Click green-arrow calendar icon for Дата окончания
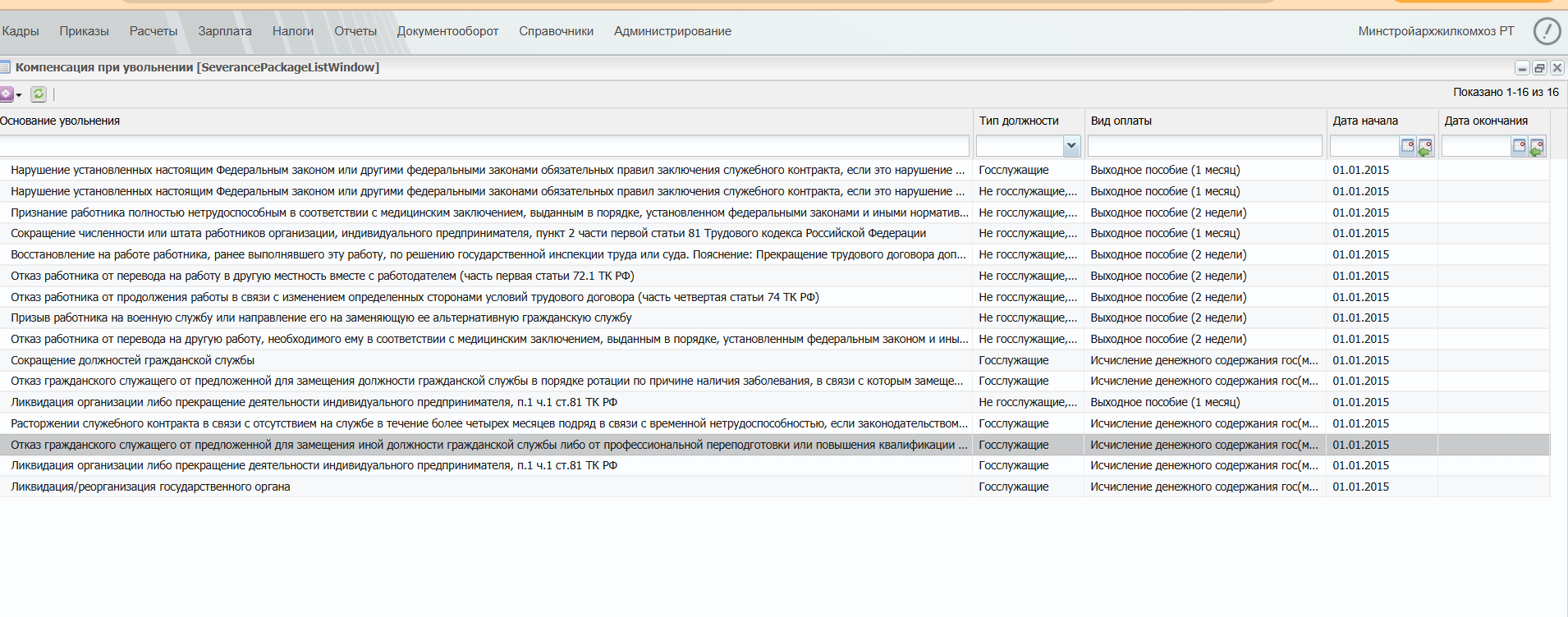The width and height of the screenshot is (1568, 617). [x=1537, y=146]
